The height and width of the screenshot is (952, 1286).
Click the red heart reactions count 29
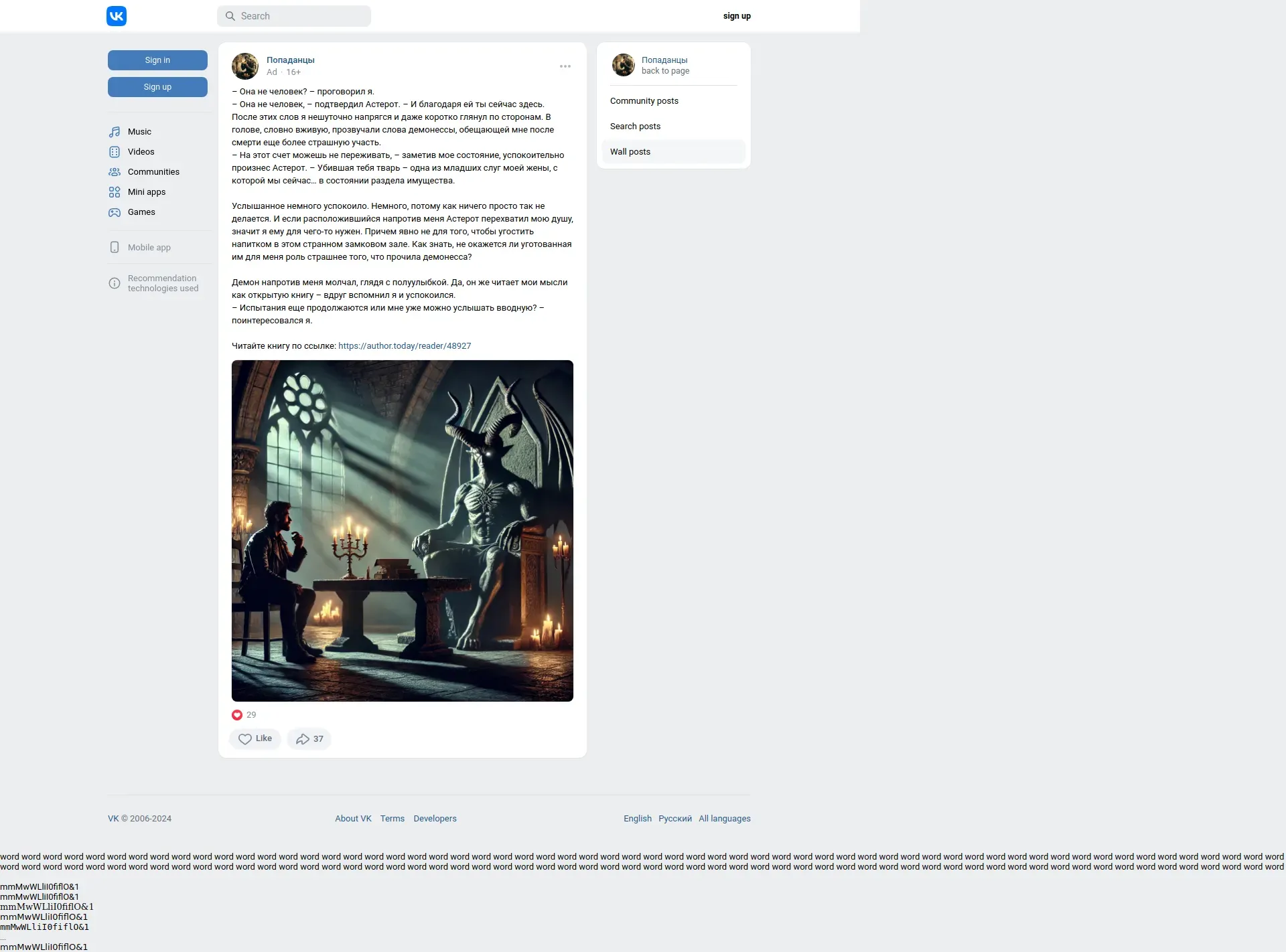pyautogui.click(x=244, y=715)
